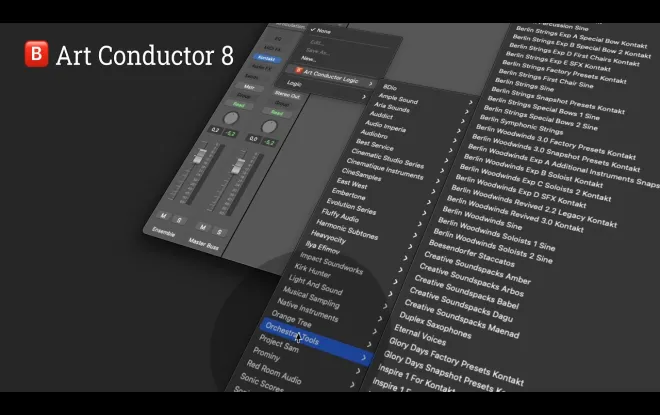Image resolution: width=660 pixels, height=415 pixels.
Task: Choose Creative Soundspacks Amber preset
Action: click(x=477, y=267)
